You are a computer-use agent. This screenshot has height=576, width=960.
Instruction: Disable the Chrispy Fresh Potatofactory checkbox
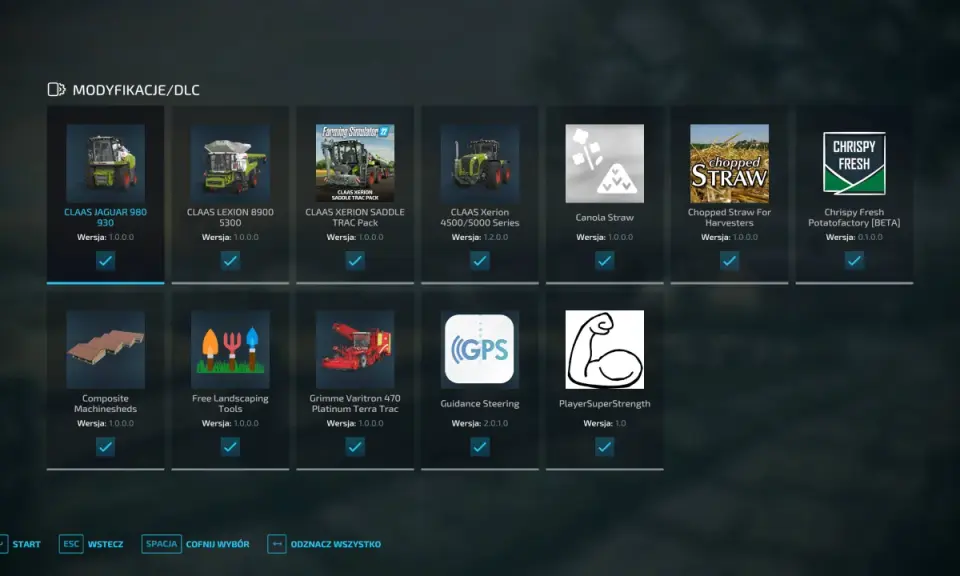(x=854, y=261)
